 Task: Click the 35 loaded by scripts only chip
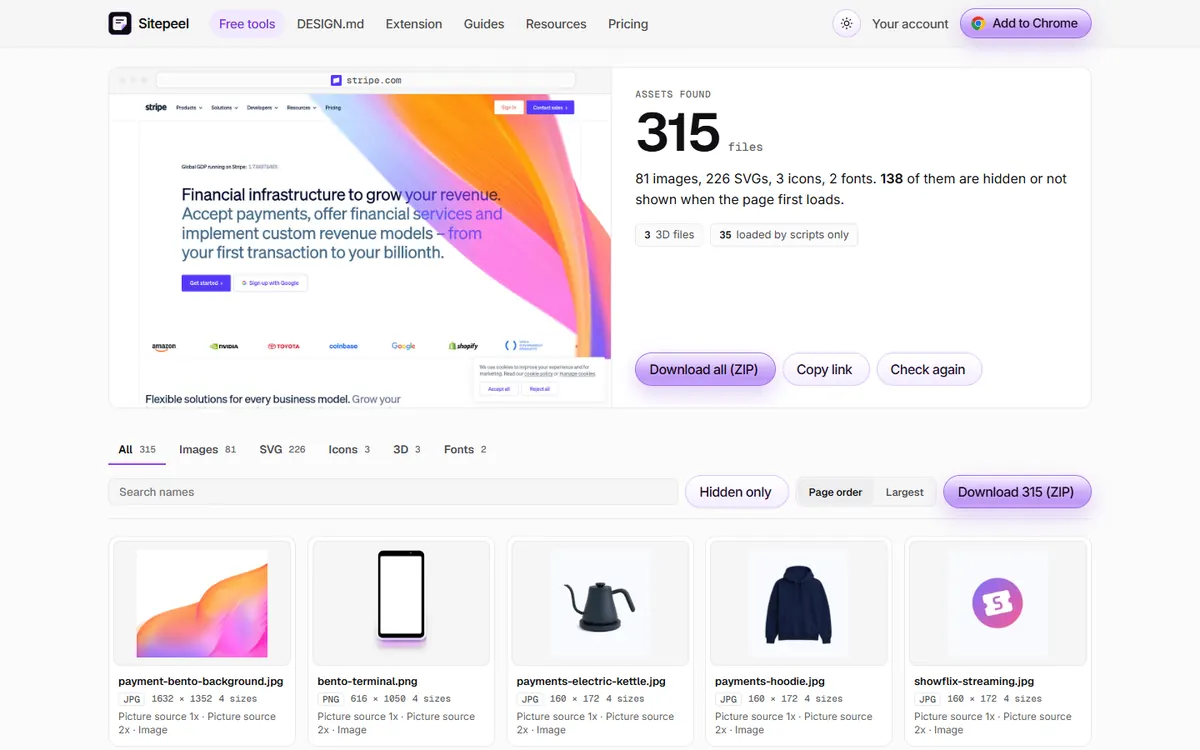click(784, 235)
